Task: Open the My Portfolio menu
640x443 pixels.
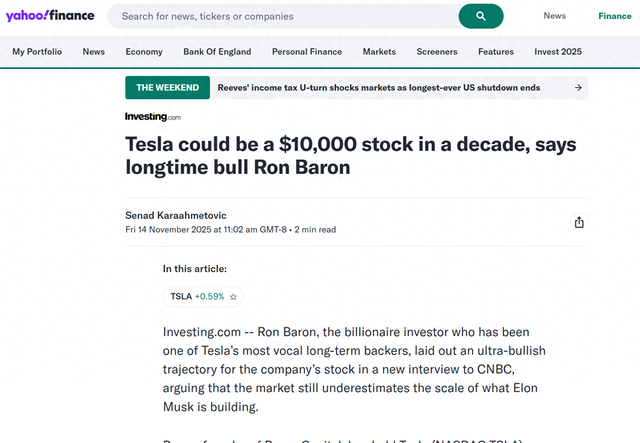Action: tap(37, 52)
